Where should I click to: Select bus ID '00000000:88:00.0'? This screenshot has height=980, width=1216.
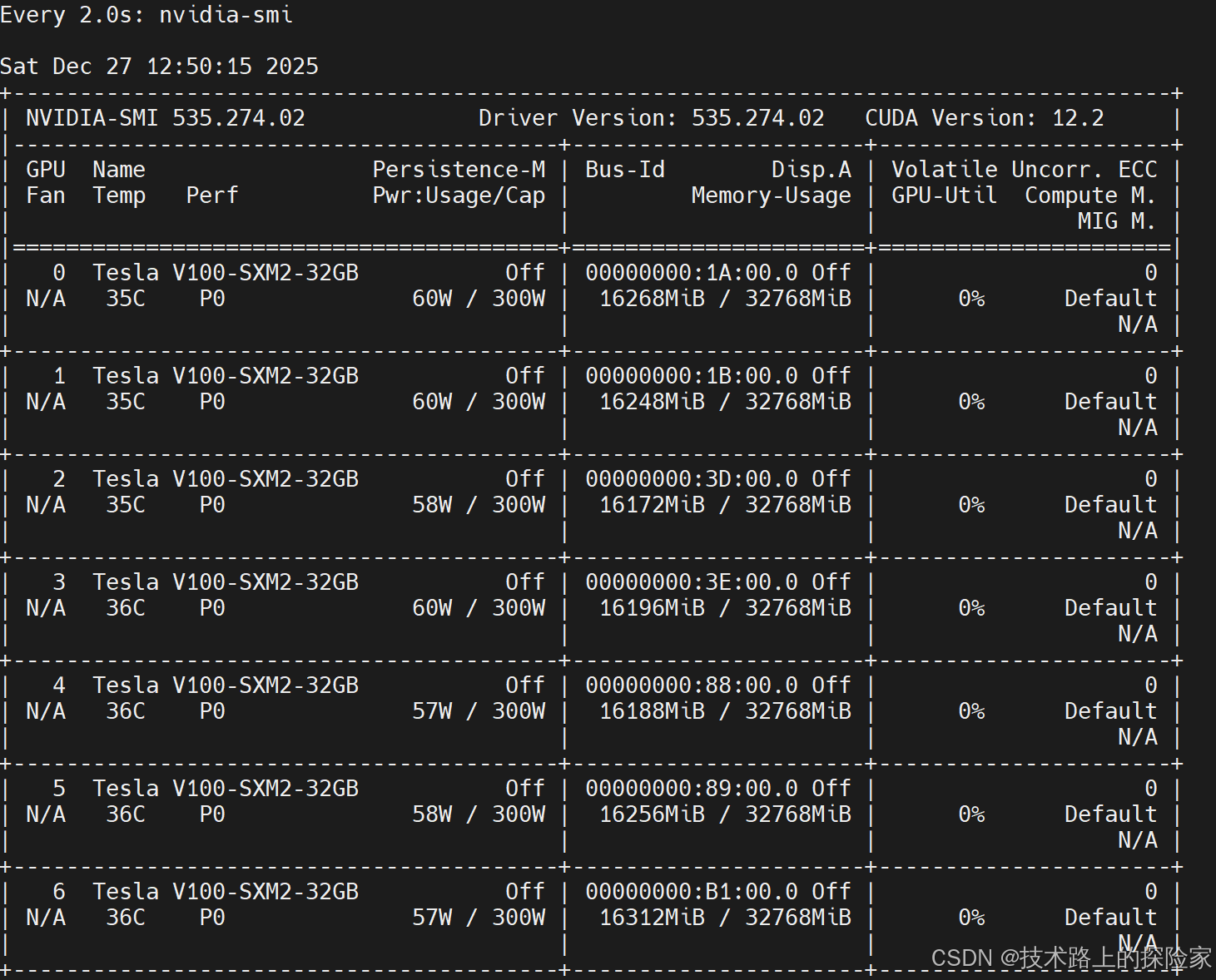pos(692,686)
